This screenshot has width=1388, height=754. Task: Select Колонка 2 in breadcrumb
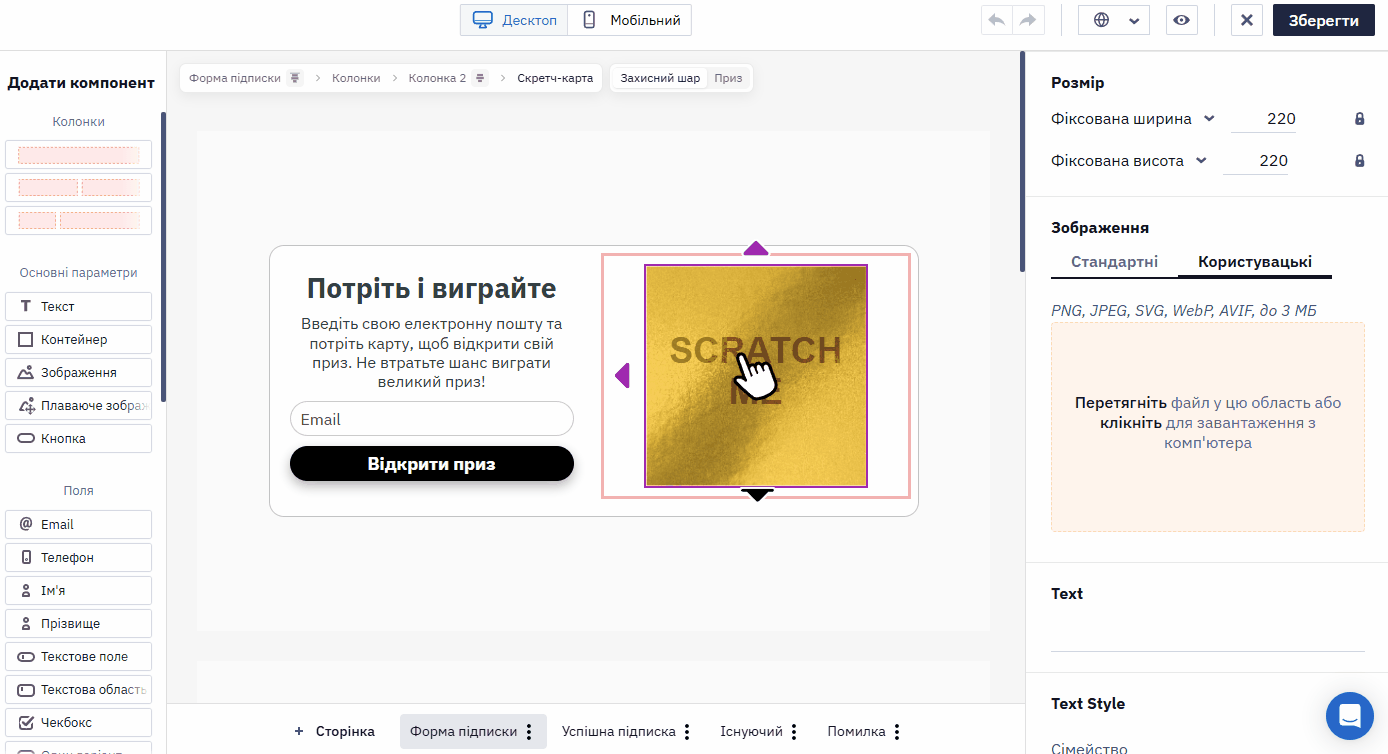pos(437,78)
